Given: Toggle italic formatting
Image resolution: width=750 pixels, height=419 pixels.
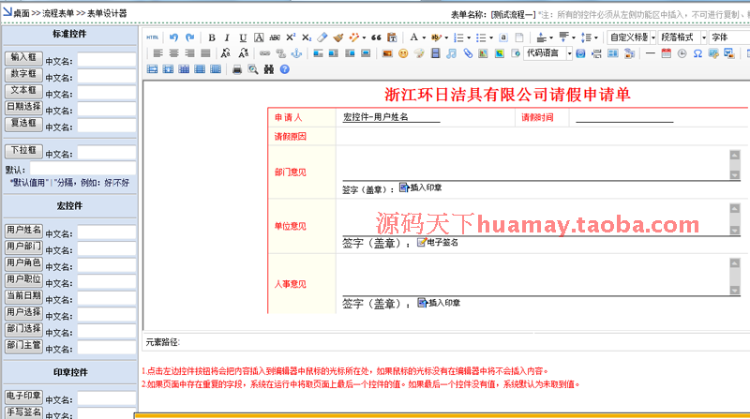Looking at the screenshot, I should [x=227, y=37].
